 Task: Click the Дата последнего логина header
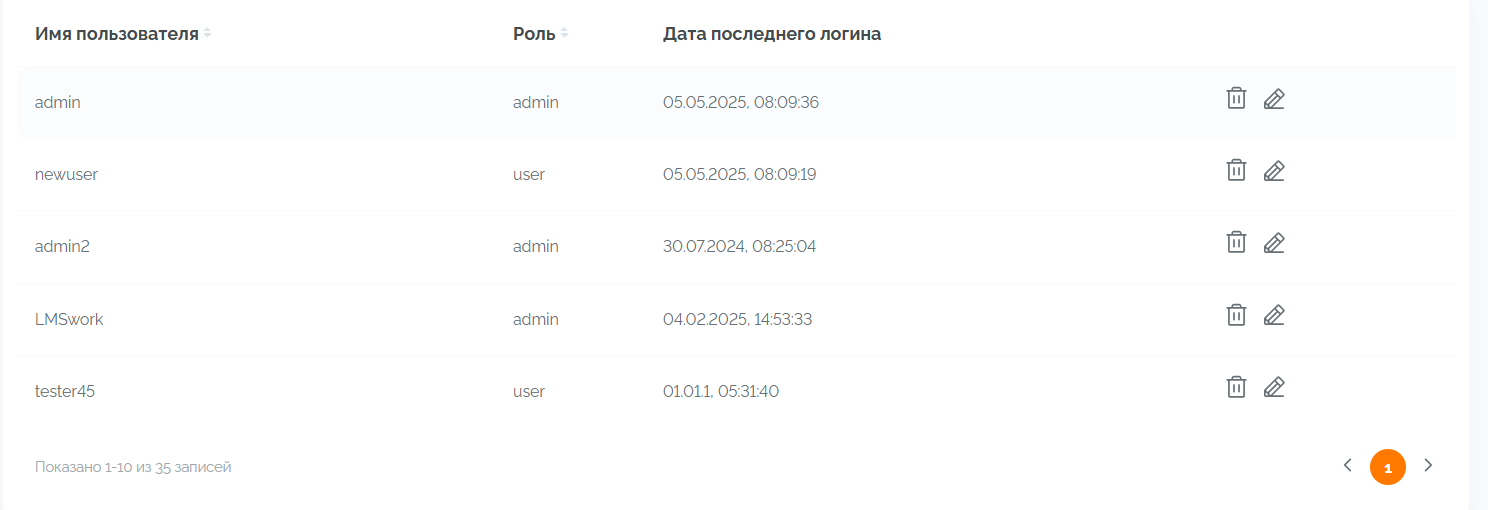pos(771,34)
